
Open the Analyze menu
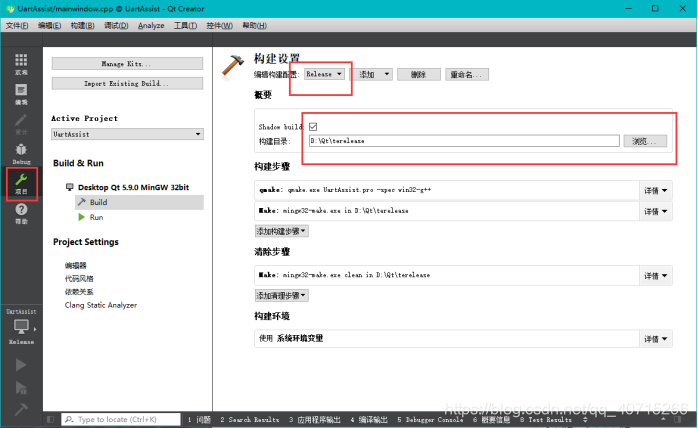coord(151,25)
